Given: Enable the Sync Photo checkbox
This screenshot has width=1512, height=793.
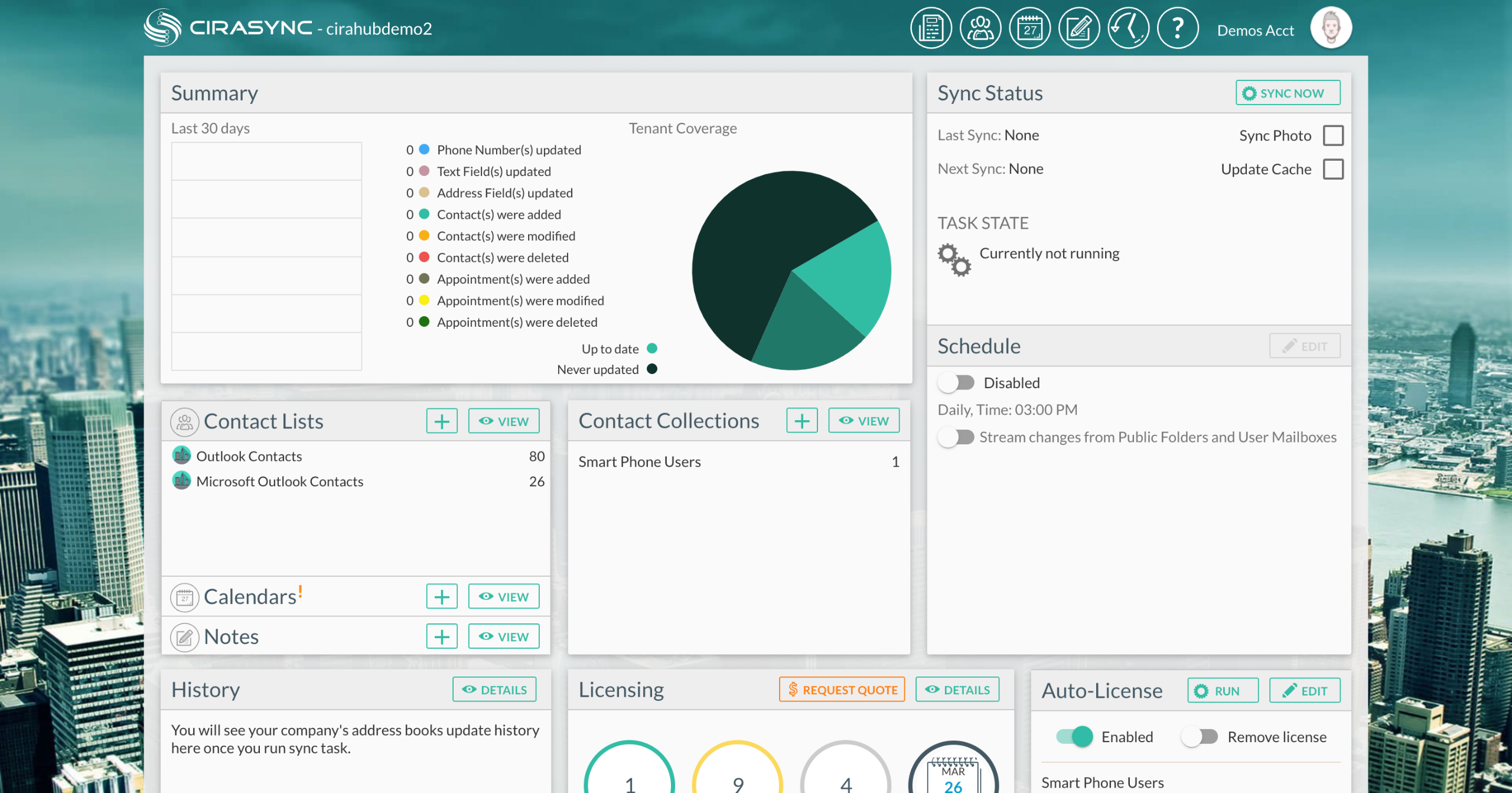Looking at the screenshot, I should [1333, 135].
